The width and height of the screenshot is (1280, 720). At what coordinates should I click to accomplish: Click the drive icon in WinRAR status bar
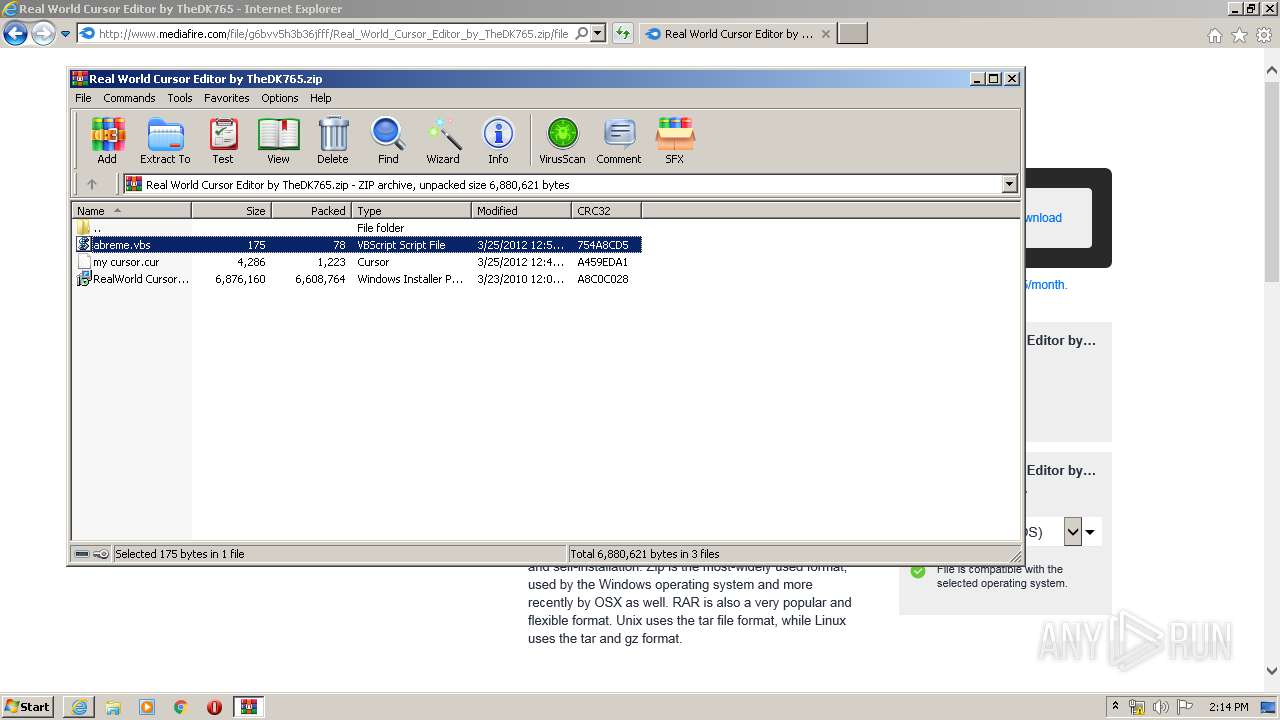click(x=82, y=554)
